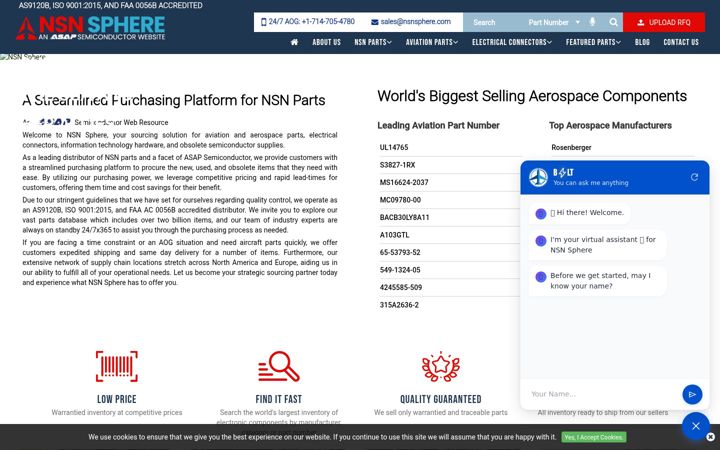This screenshot has height=450, width=720.
Task: Dismiss the cookie banner with the small X
Action: pos(710,437)
